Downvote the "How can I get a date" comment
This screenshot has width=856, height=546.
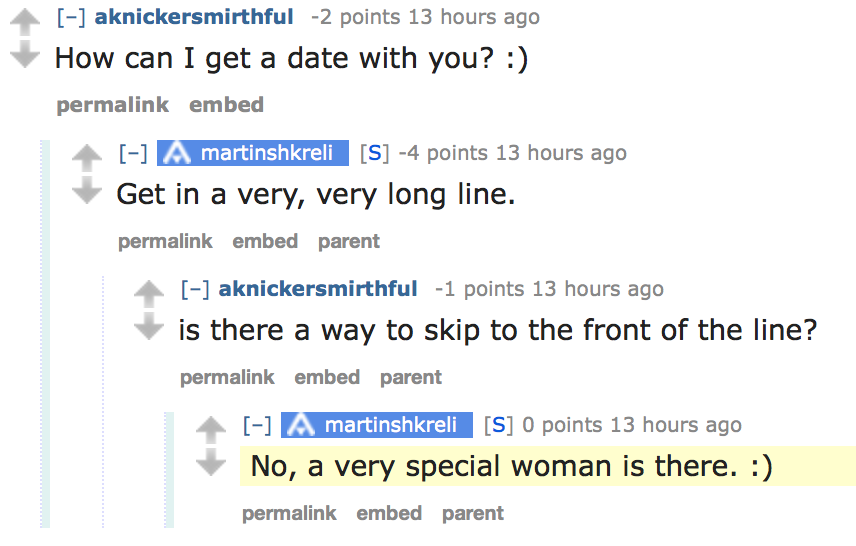[x=24, y=54]
